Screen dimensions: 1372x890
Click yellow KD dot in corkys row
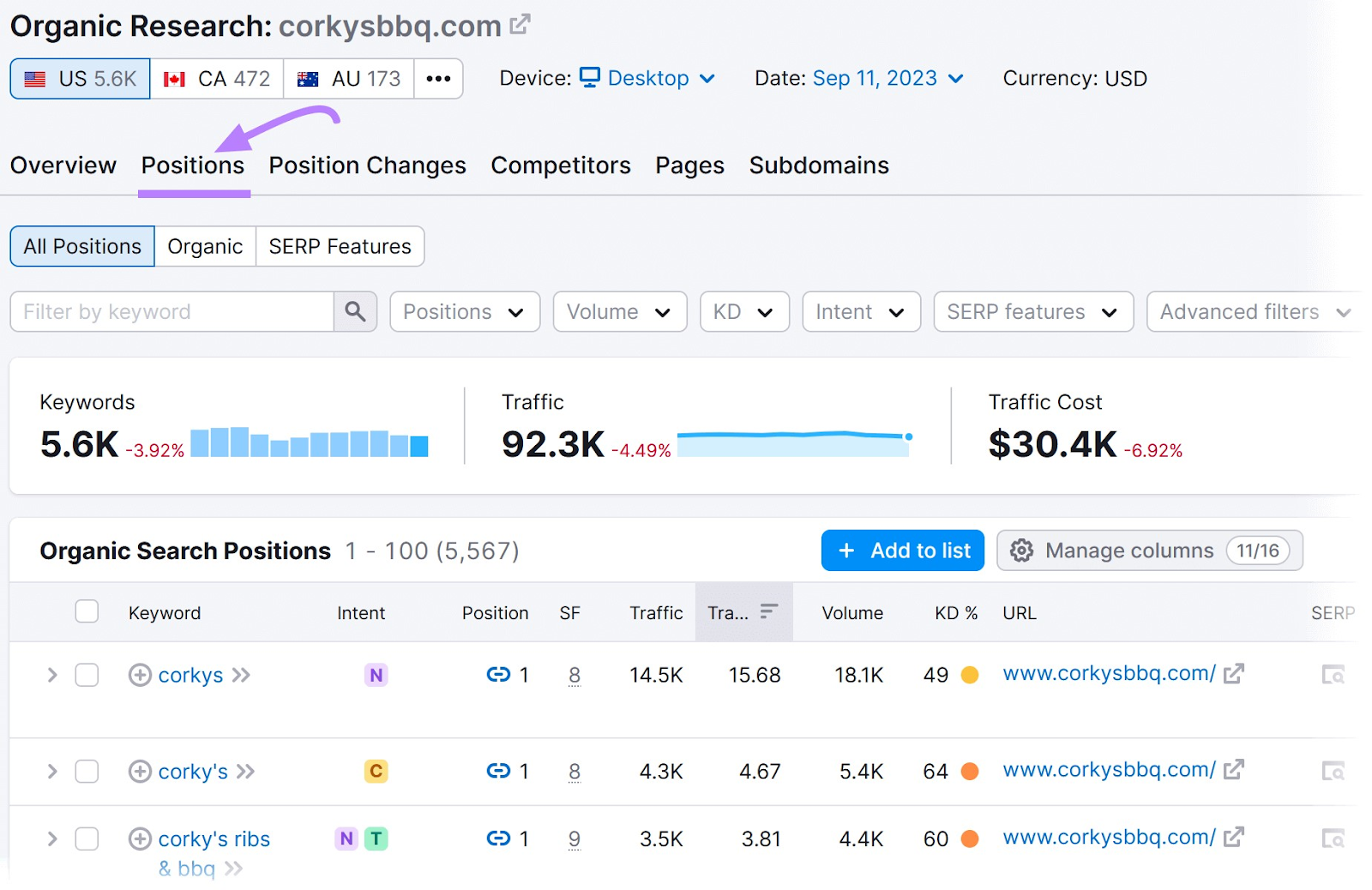point(970,675)
